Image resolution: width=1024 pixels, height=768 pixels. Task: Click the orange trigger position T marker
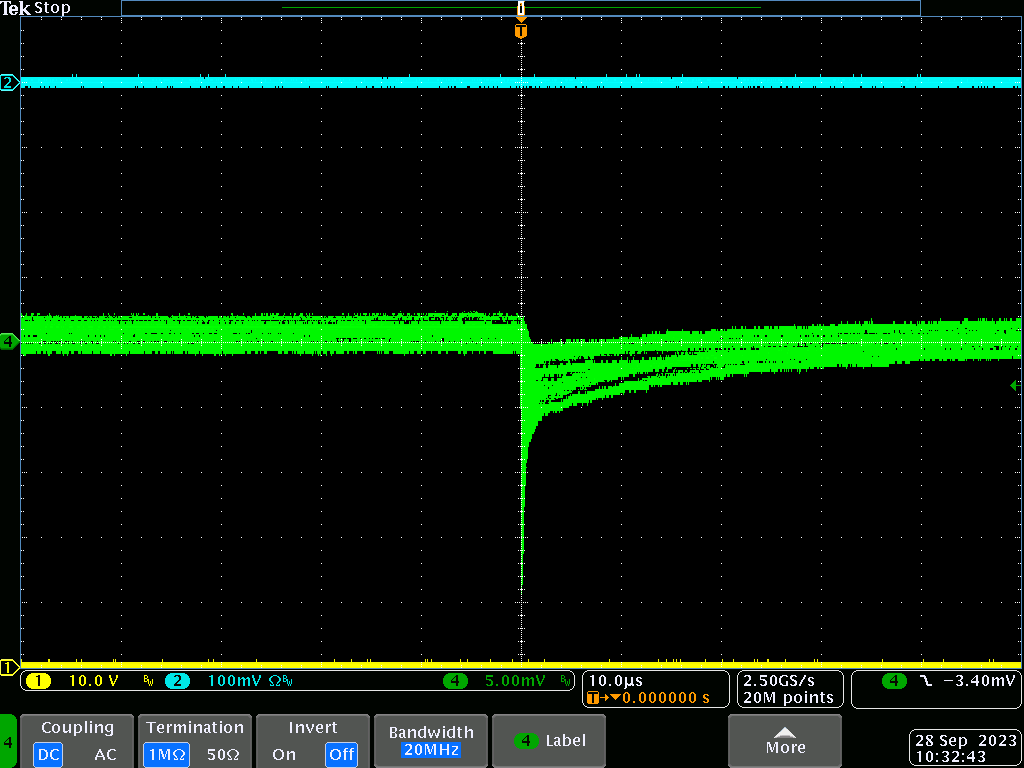(520, 31)
